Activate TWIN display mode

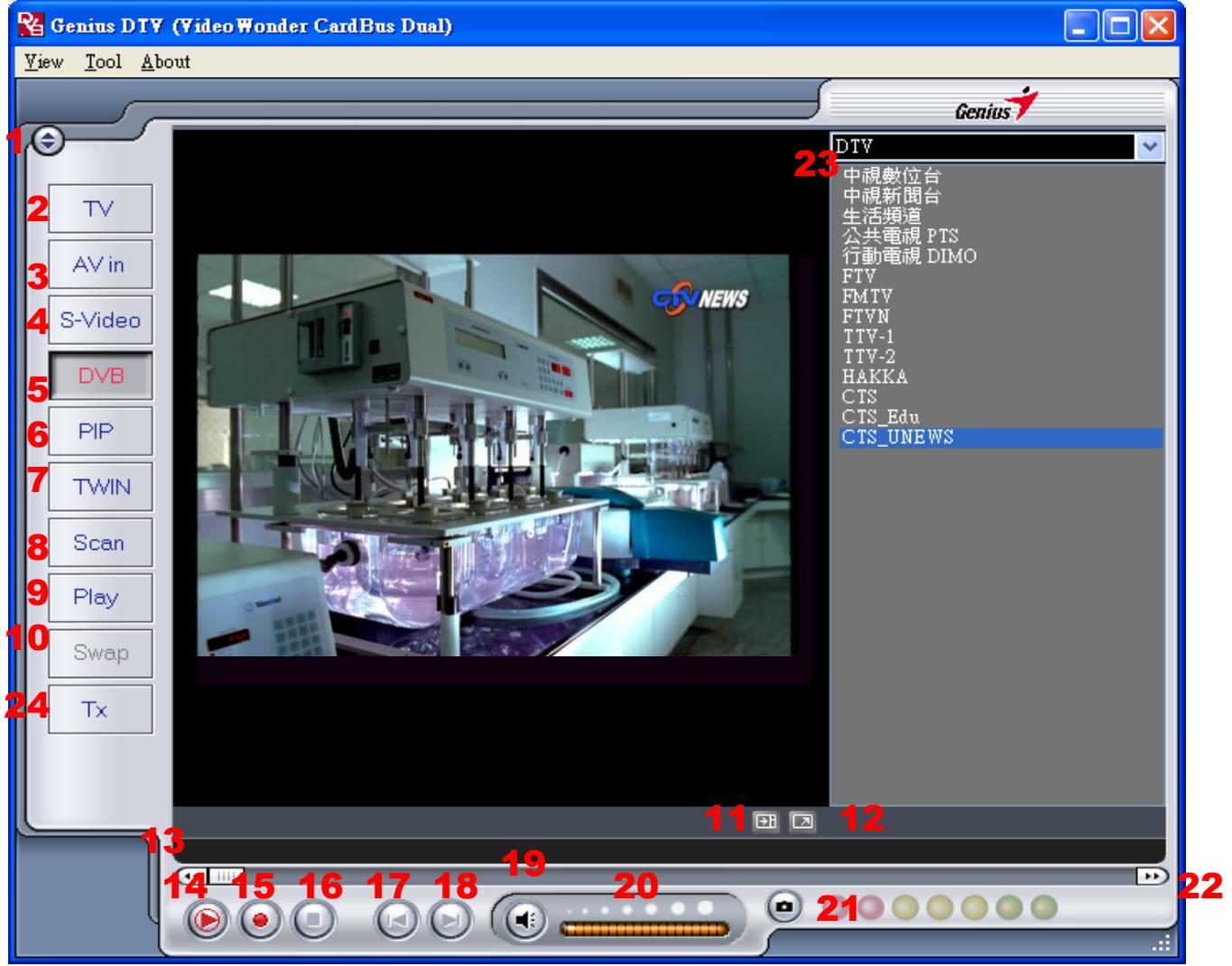pyautogui.click(x=100, y=487)
